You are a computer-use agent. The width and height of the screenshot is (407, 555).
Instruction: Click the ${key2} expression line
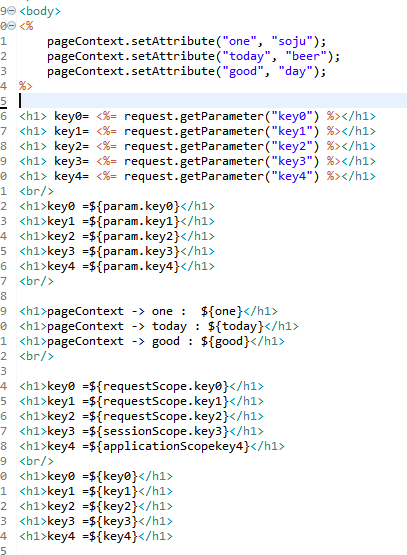click(96, 507)
